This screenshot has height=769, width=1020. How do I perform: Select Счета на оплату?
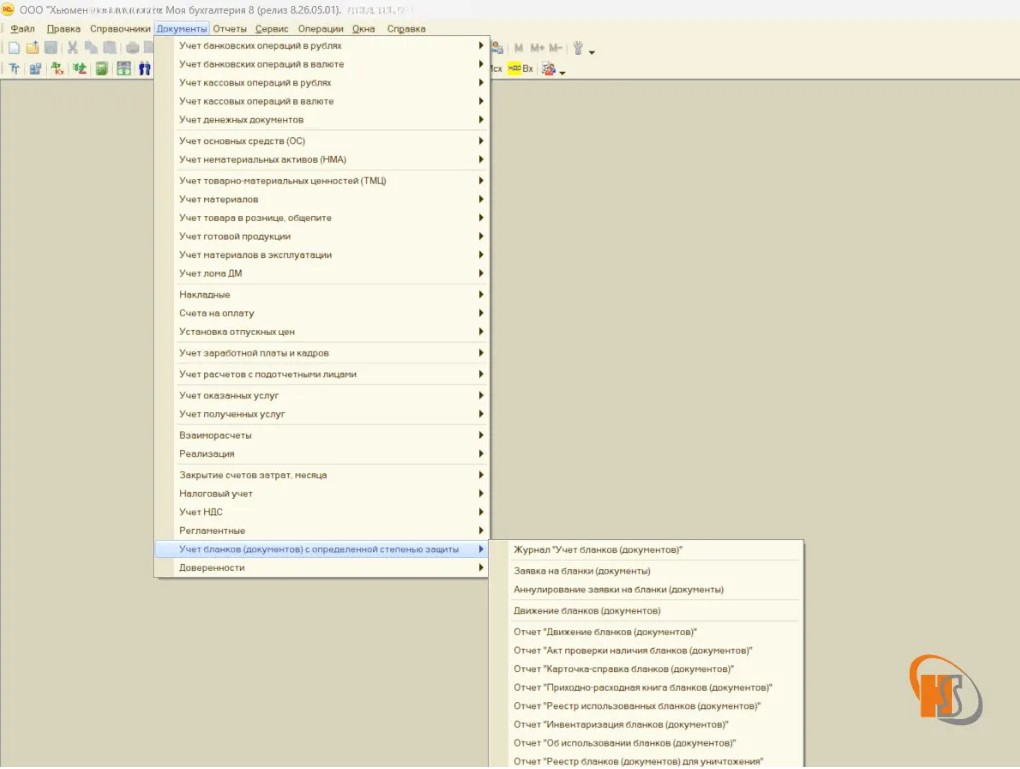[x=322, y=313]
